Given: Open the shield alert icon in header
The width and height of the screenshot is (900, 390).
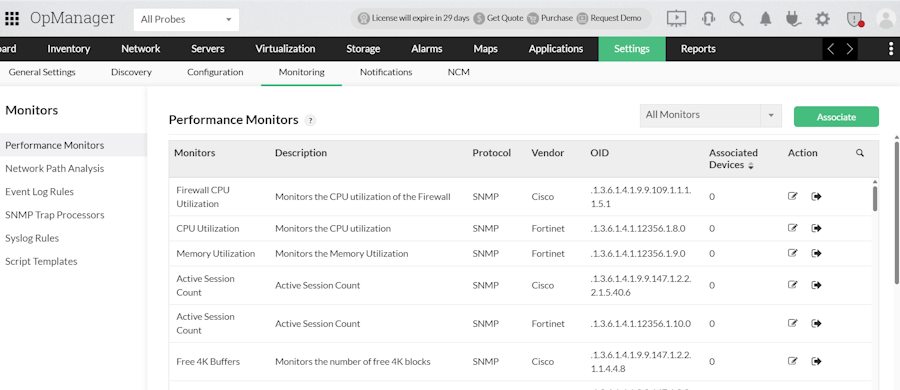Looking at the screenshot, I should pyautogui.click(x=855, y=19).
